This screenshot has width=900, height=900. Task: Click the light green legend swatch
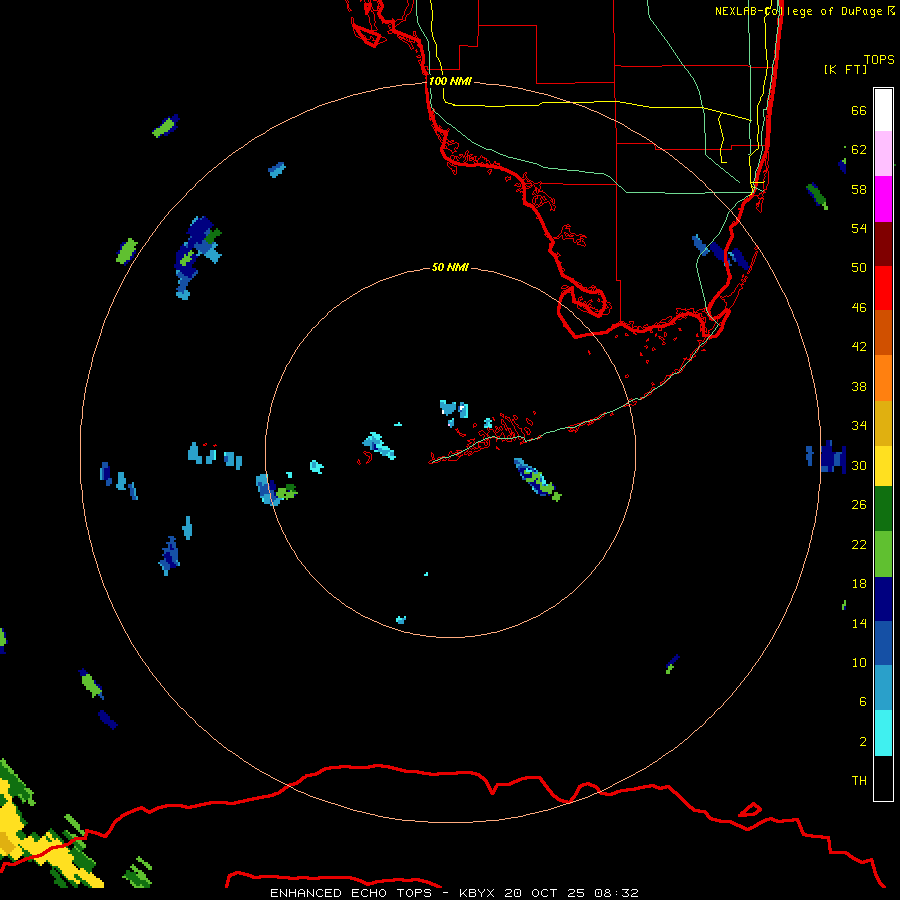pos(883,554)
